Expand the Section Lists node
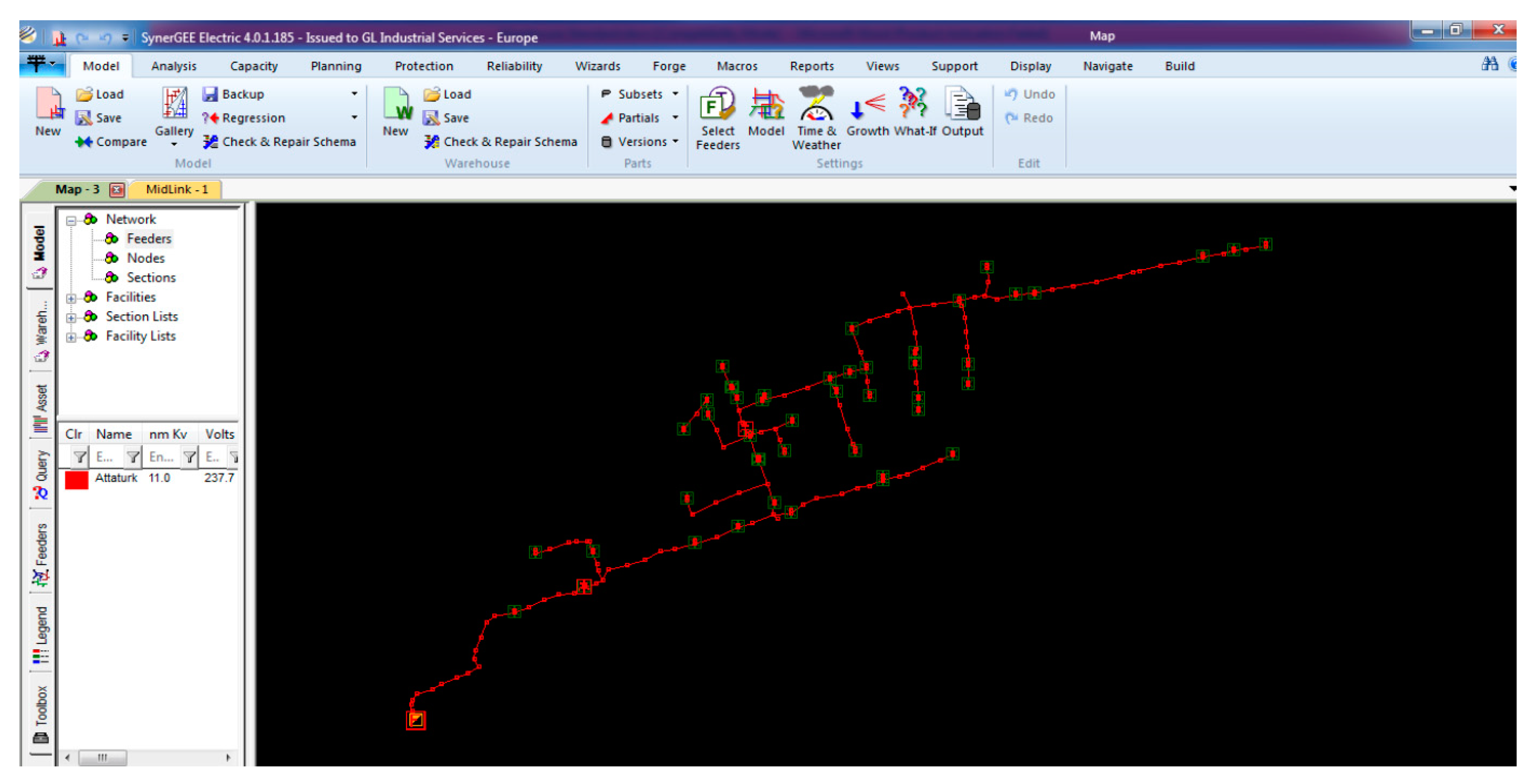This screenshot has width=1536, height=784. pyautogui.click(x=72, y=318)
